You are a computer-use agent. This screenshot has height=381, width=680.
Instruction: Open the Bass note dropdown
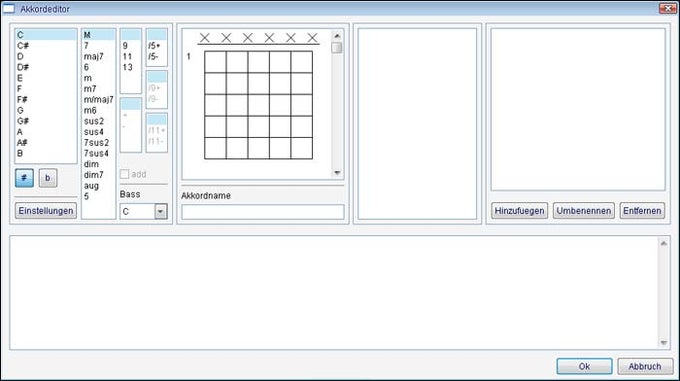[x=161, y=212]
